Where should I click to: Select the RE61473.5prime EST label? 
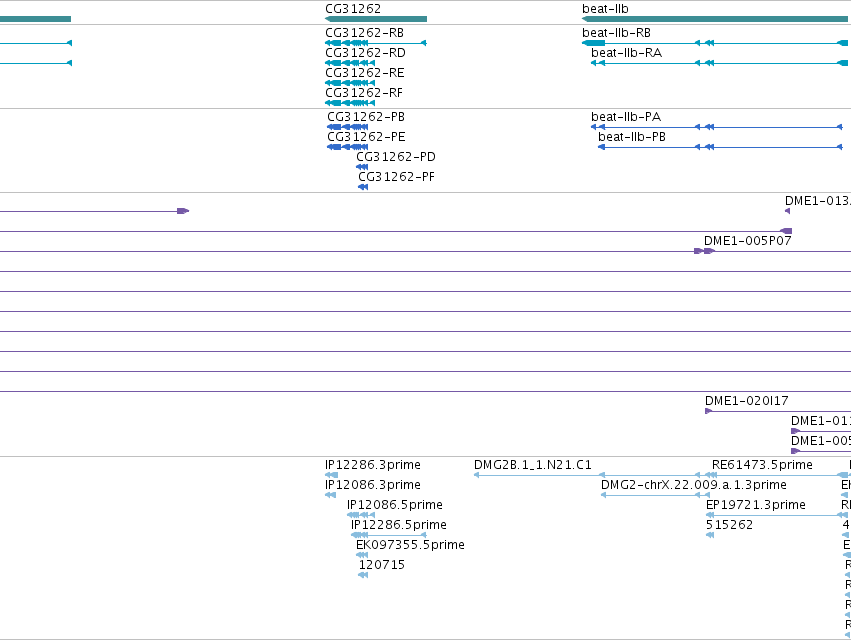(762, 465)
